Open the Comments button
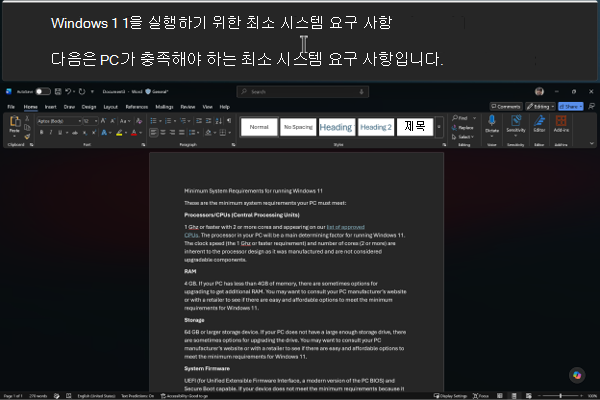 point(506,106)
